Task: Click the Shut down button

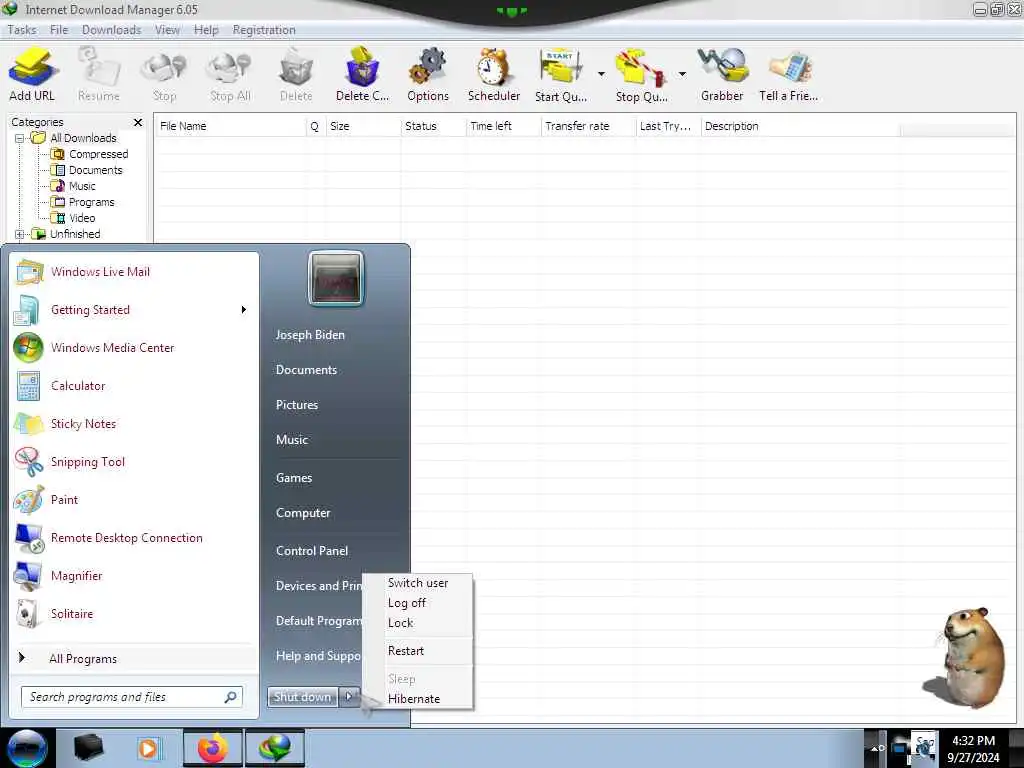Action: click(302, 697)
